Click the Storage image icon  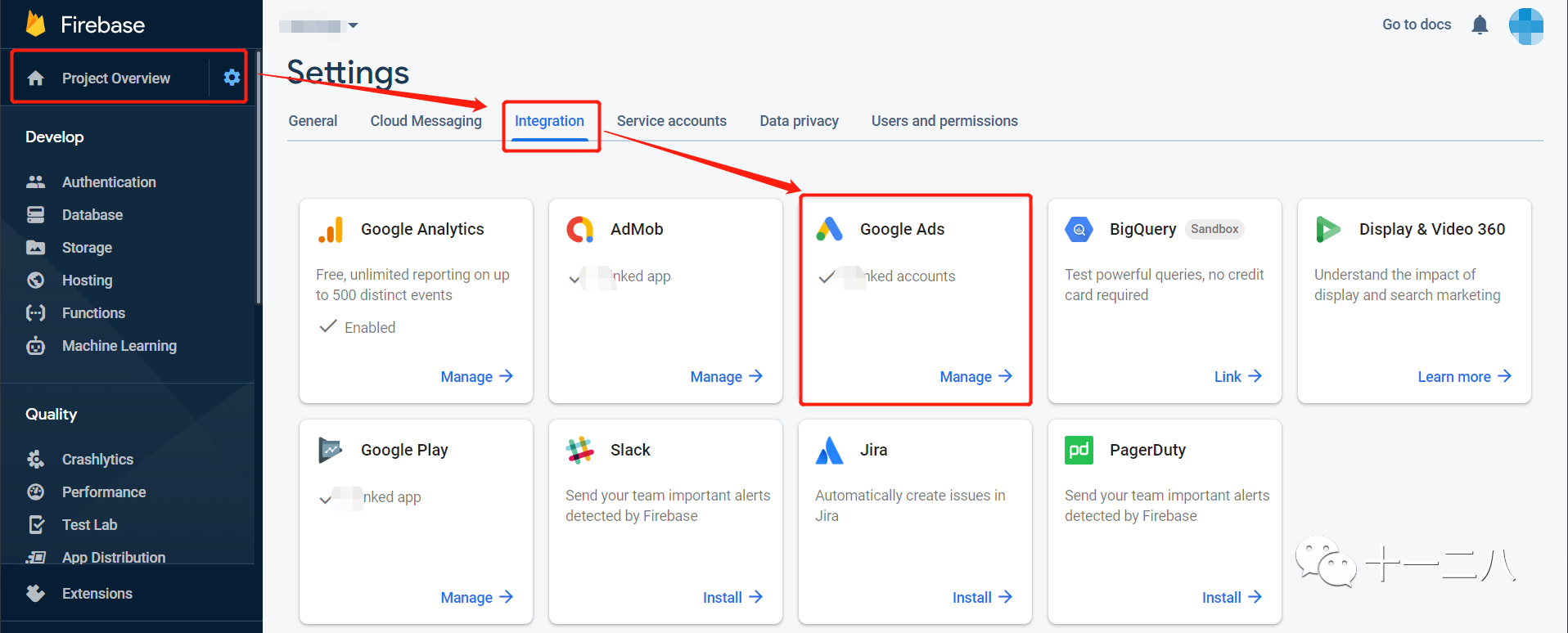[35, 247]
